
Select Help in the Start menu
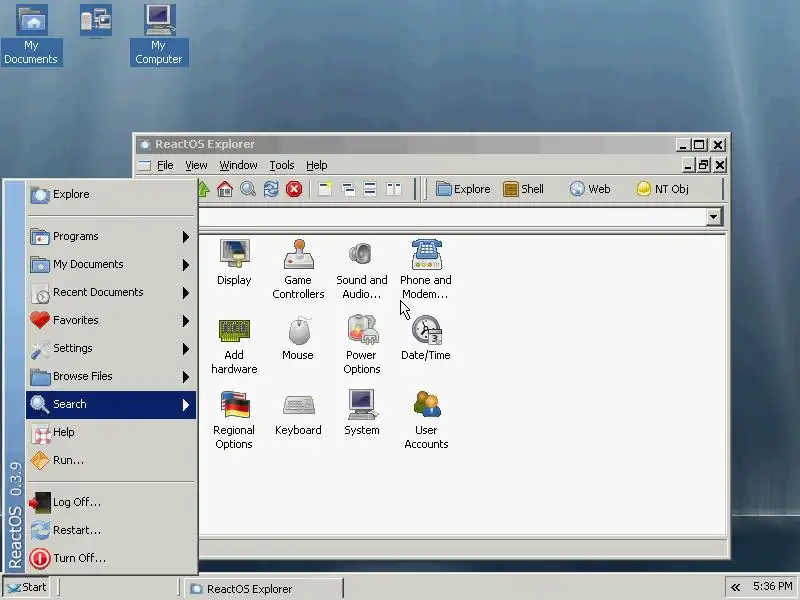click(111, 432)
